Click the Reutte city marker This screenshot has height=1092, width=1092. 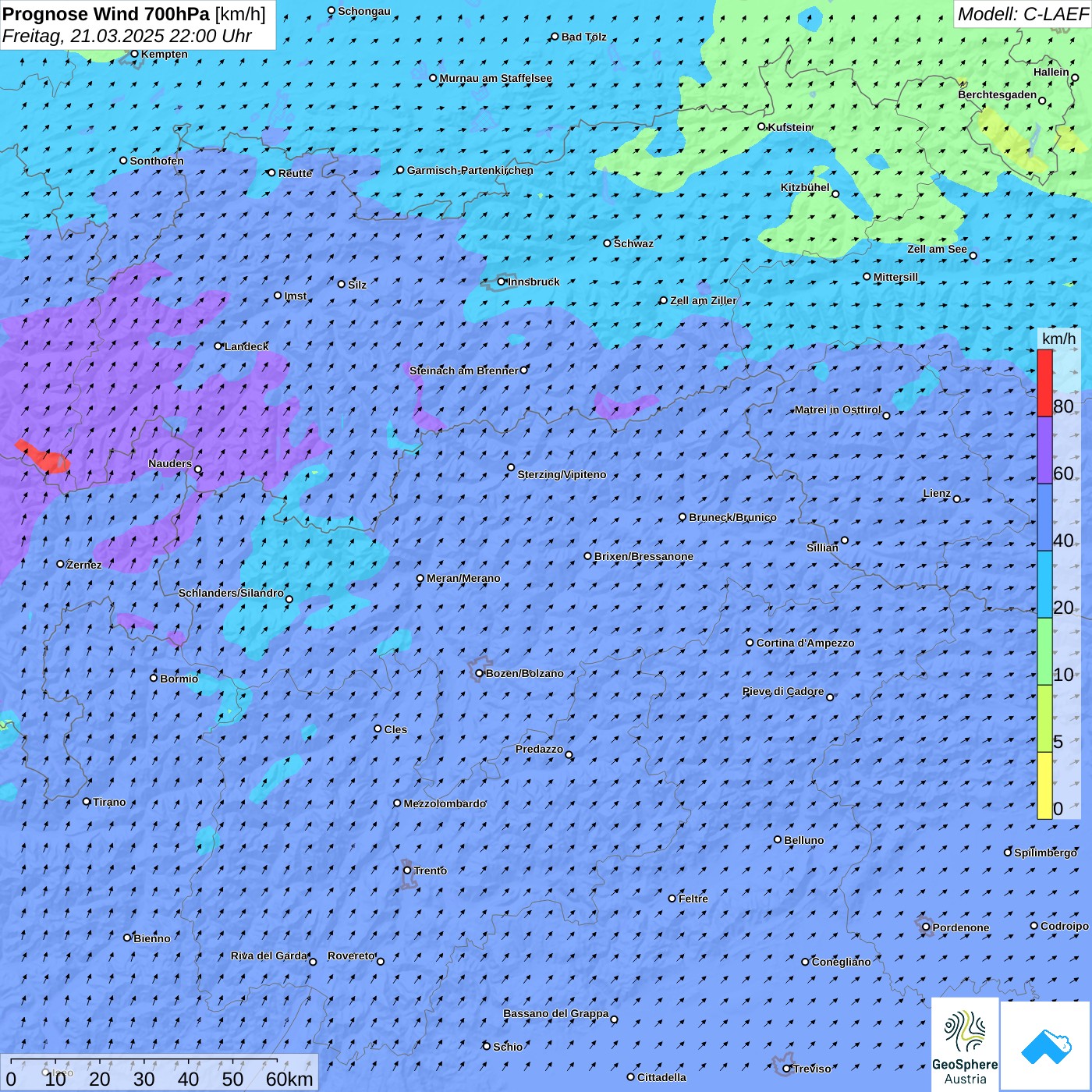tap(271, 173)
